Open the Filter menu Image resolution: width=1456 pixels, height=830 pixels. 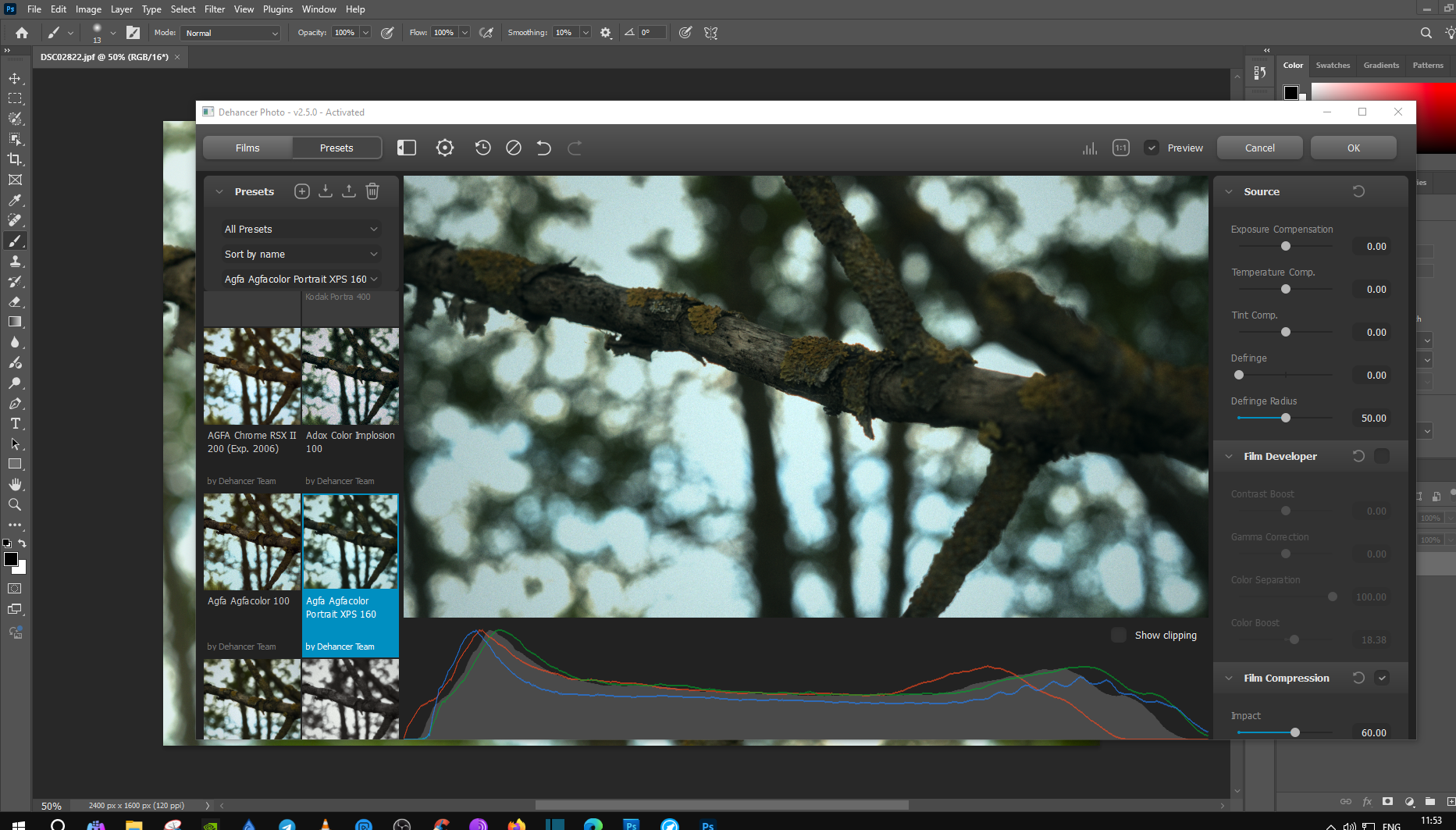pyautogui.click(x=214, y=9)
